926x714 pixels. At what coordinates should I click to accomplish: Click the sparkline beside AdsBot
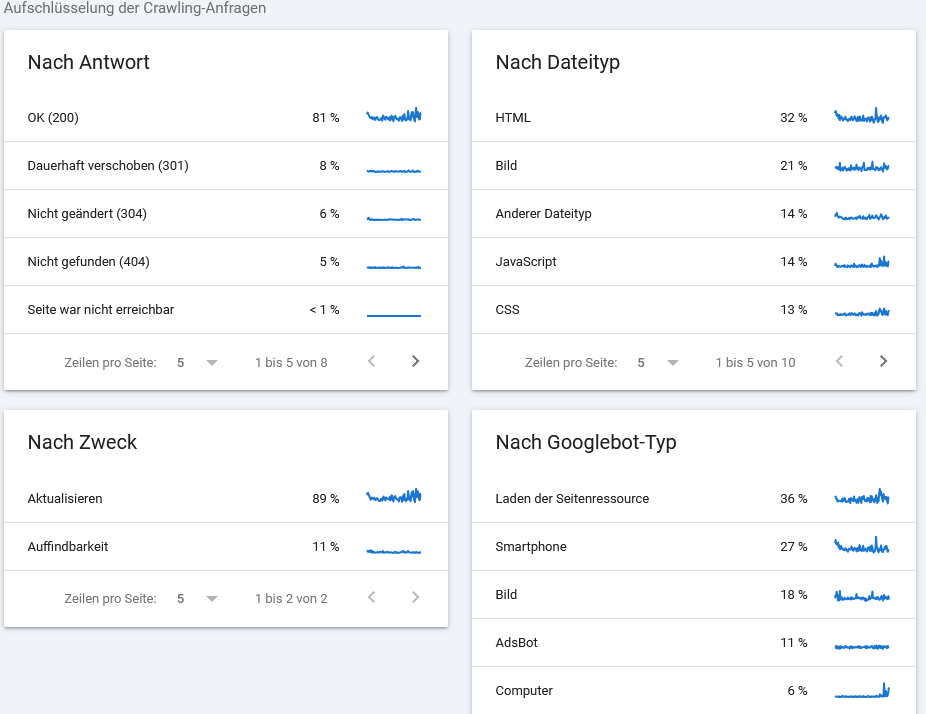click(x=861, y=643)
